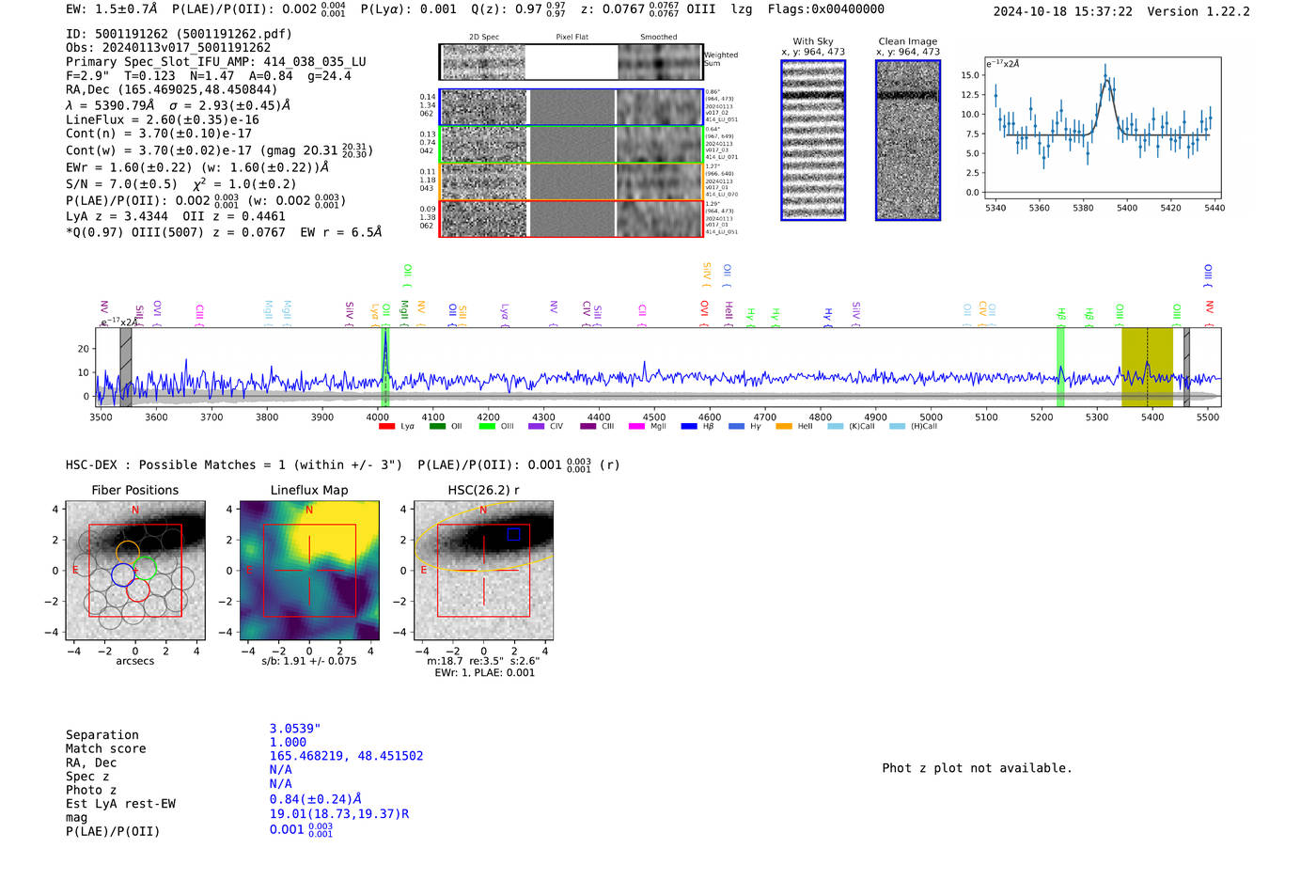Click the ID line '5001191262 (5001191262.pdf)'

coord(180,34)
